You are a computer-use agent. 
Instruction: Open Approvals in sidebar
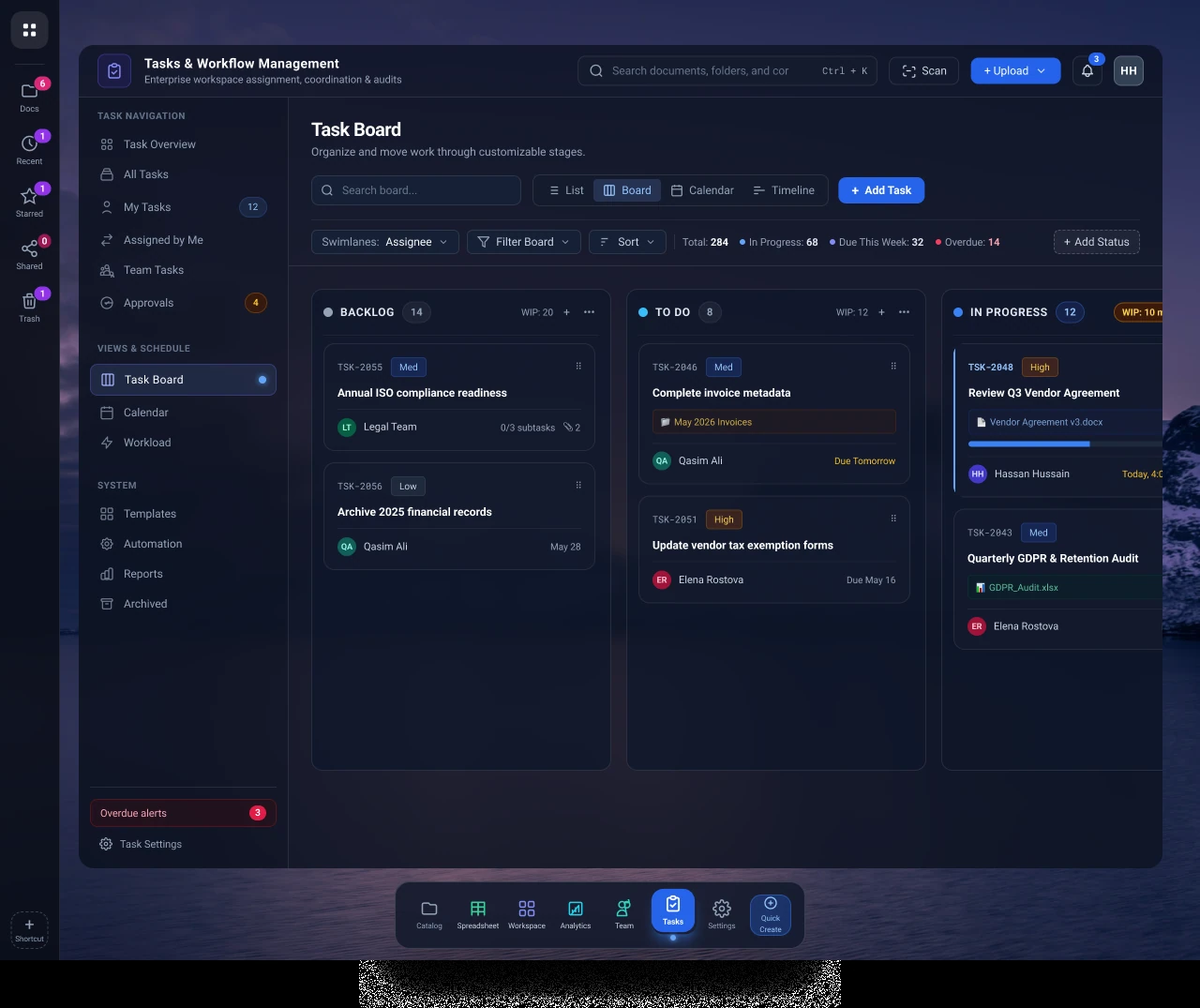pyautogui.click(x=183, y=303)
